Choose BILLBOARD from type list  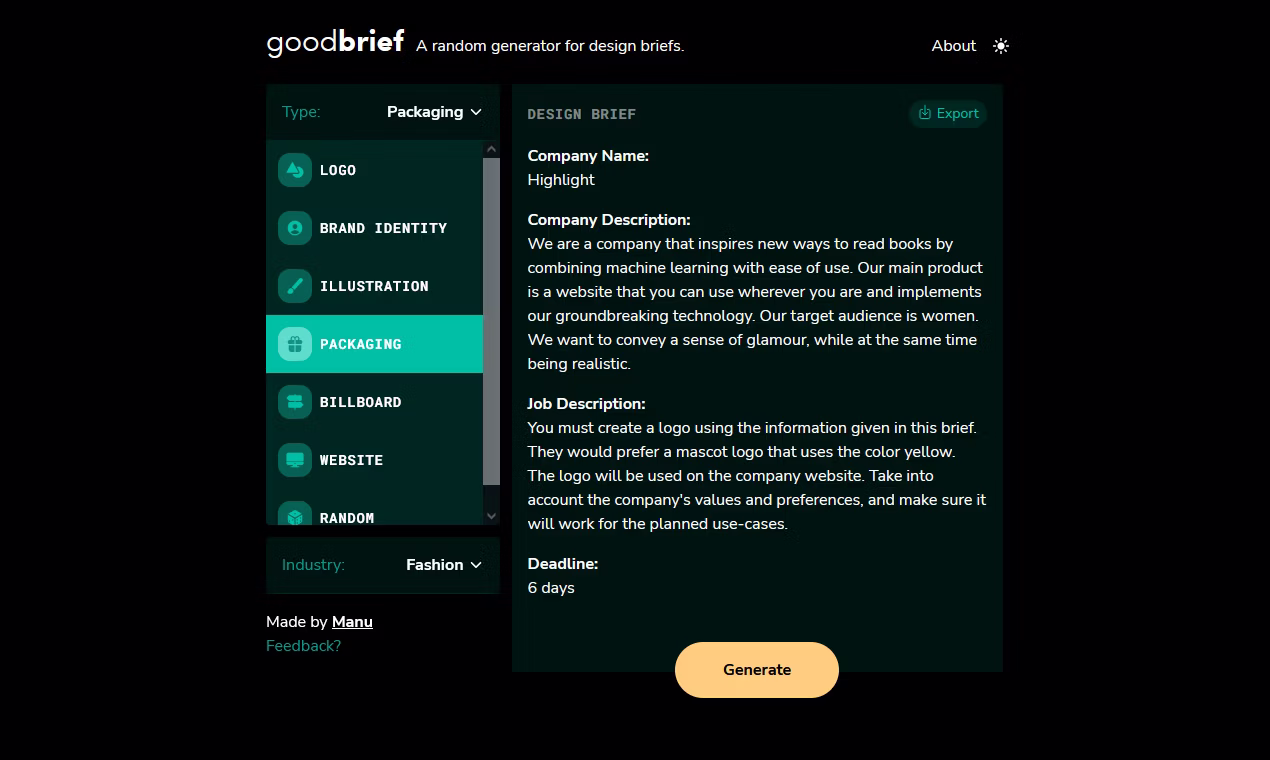click(x=360, y=402)
